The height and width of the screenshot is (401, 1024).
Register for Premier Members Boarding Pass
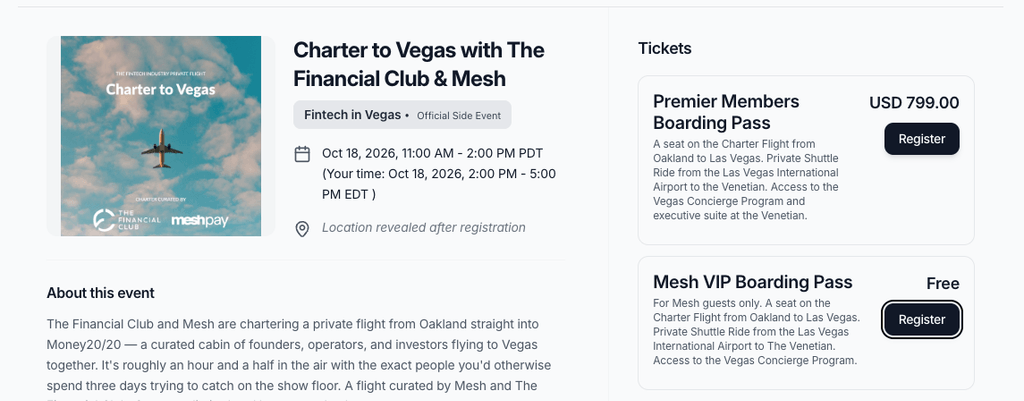[x=921, y=139]
